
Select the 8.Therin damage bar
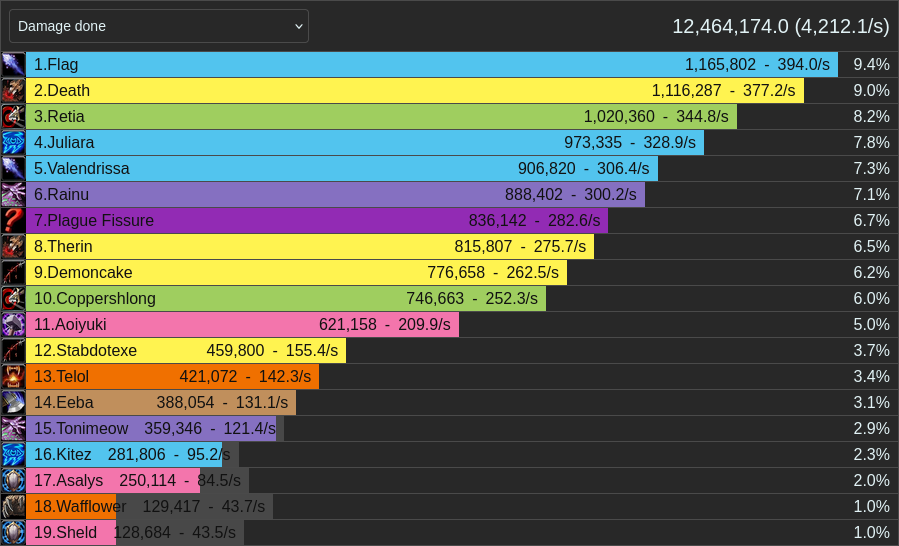[x=310, y=247]
